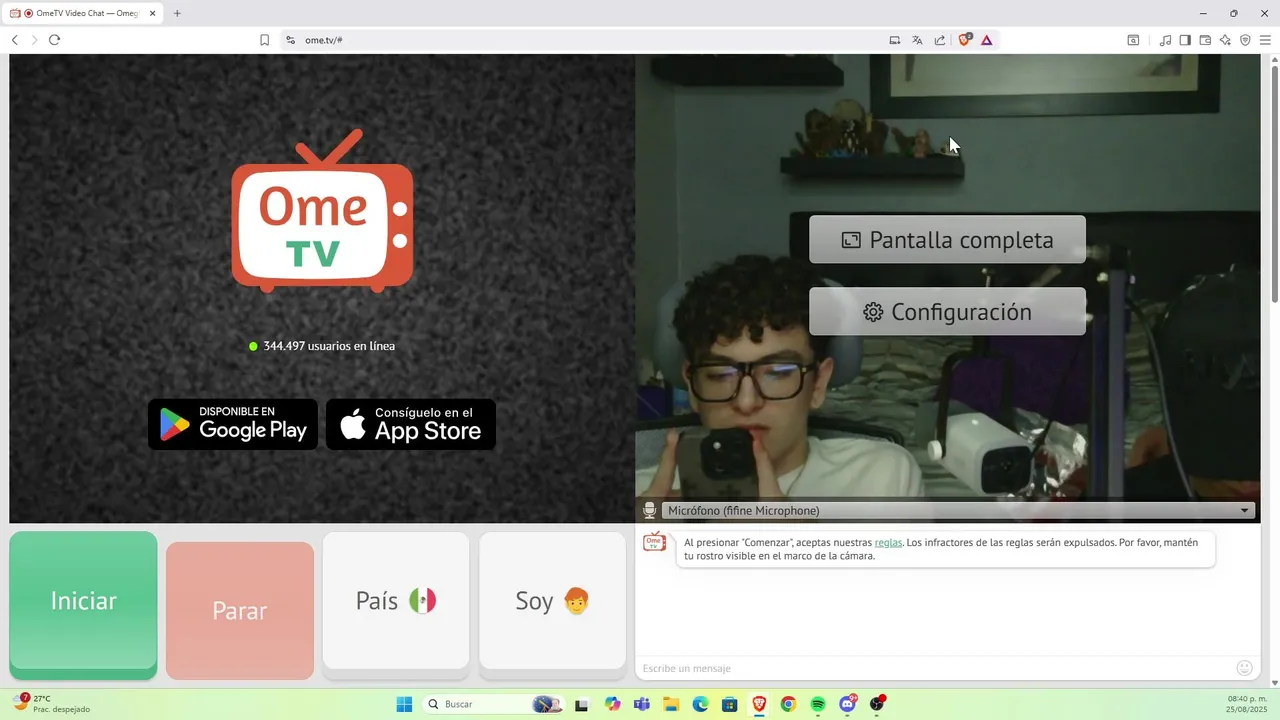
Task: Click the Parar button
Action: click(x=240, y=610)
